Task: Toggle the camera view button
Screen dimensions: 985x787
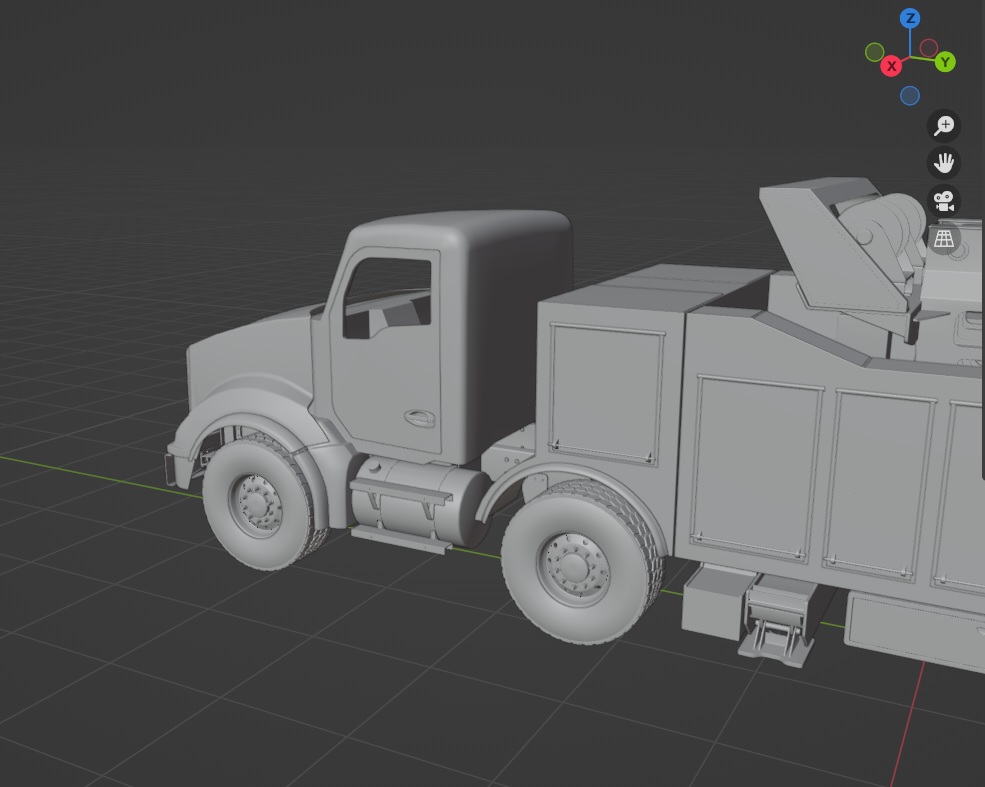Action: click(944, 201)
